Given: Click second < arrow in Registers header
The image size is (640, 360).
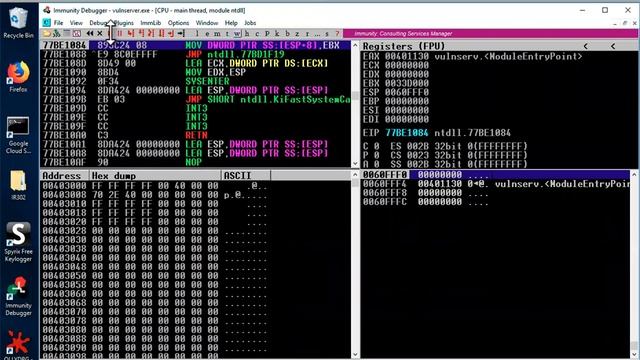Looking at the screenshot, I should pos(613,46).
